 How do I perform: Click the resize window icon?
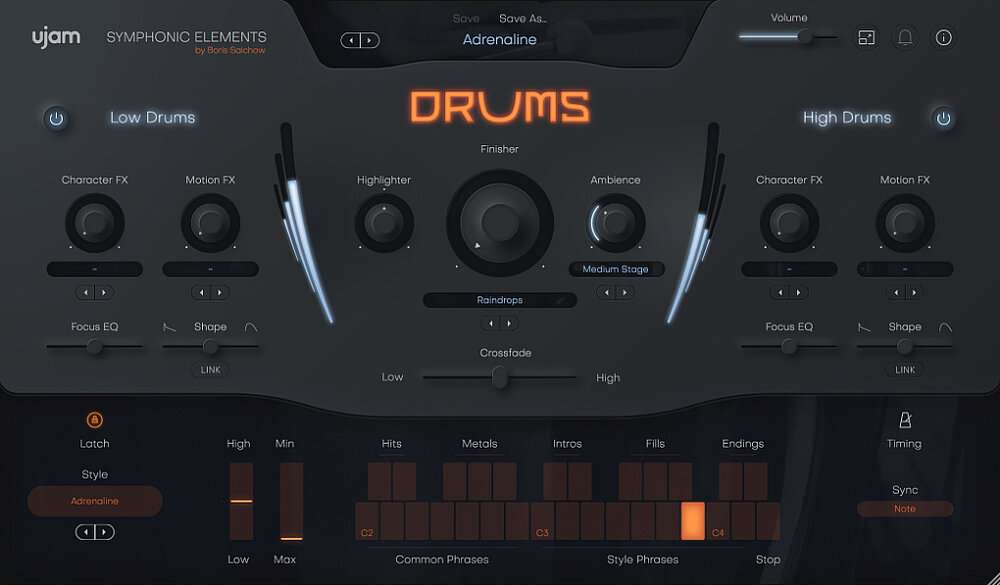866,37
